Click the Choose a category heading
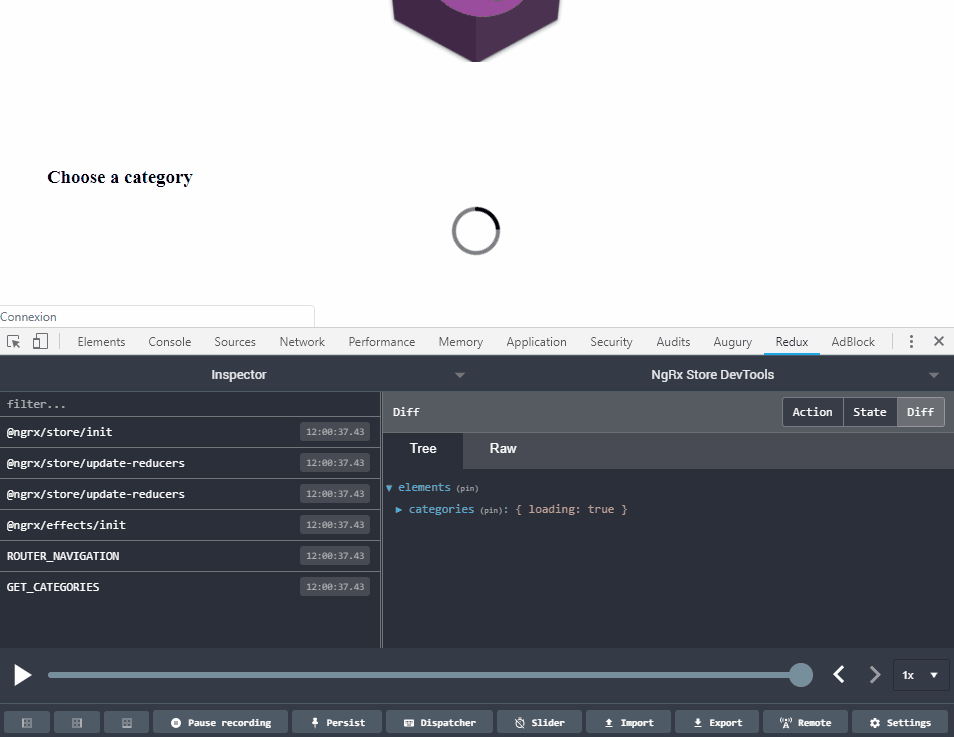 point(120,177)
